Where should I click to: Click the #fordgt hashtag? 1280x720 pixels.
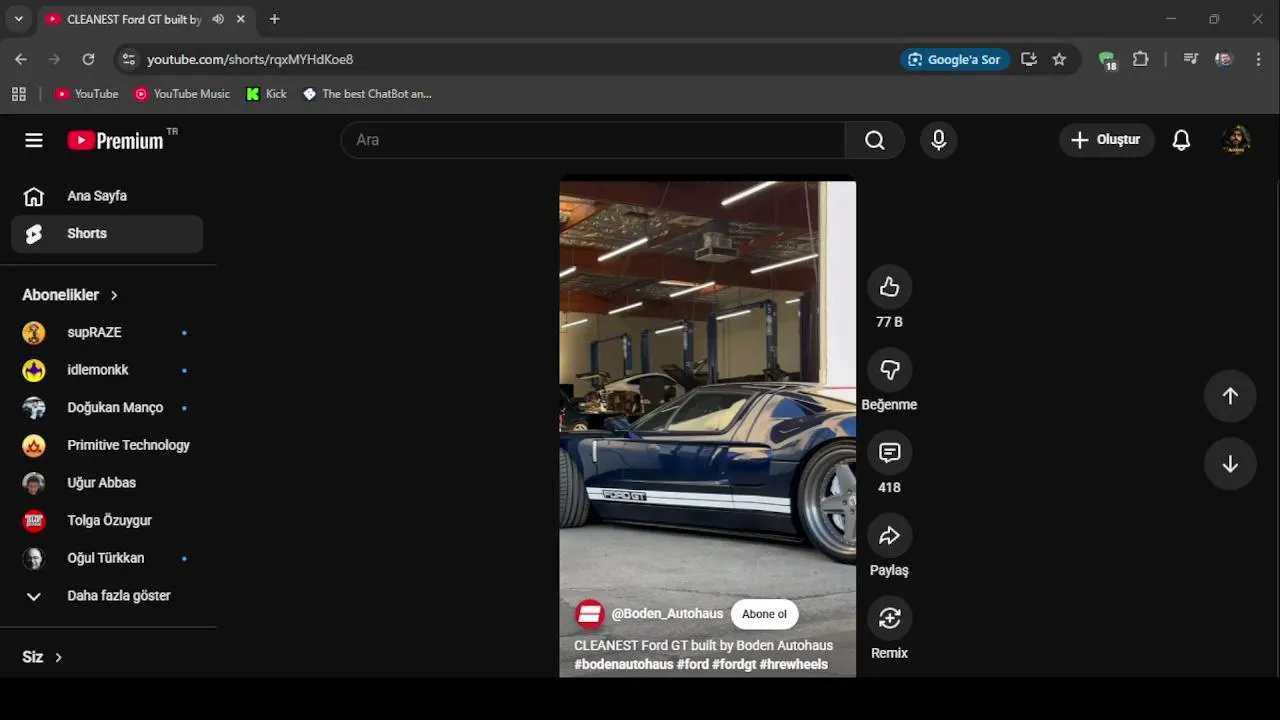tap(734, 664)
